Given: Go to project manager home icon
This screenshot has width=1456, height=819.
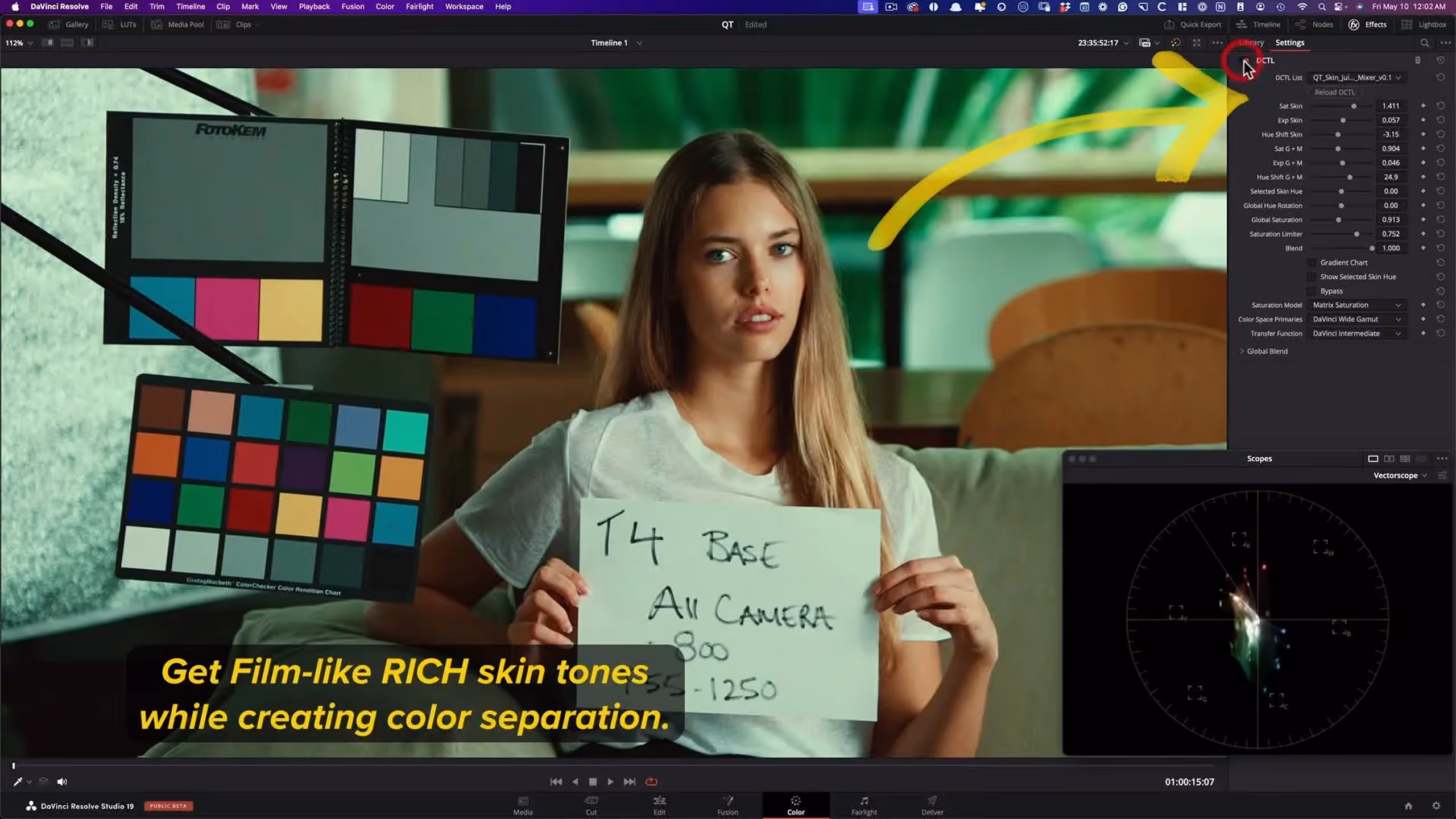Looking at the screenshot, I should pos(1408,806).
